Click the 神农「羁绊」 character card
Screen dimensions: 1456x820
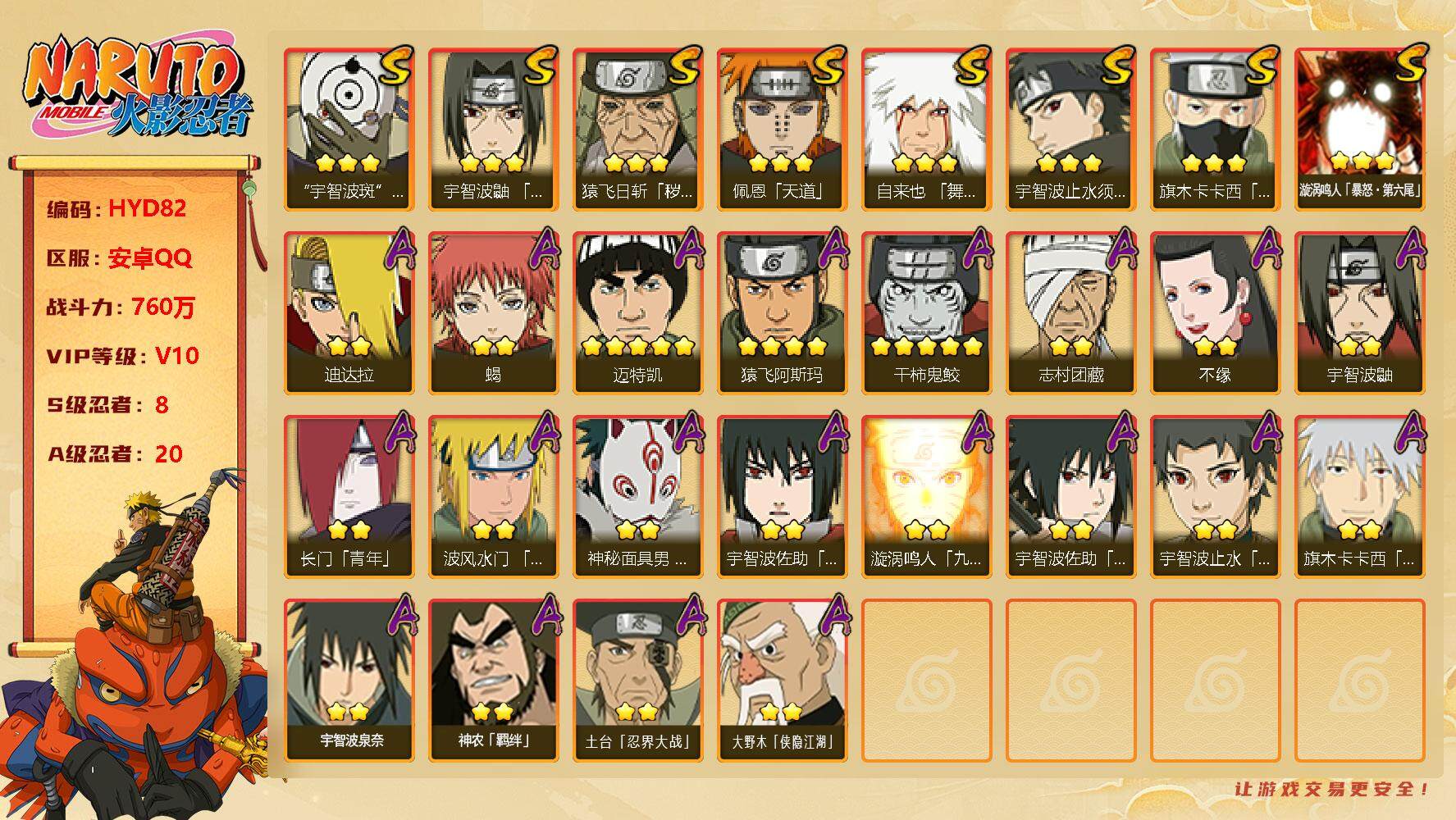493,681
